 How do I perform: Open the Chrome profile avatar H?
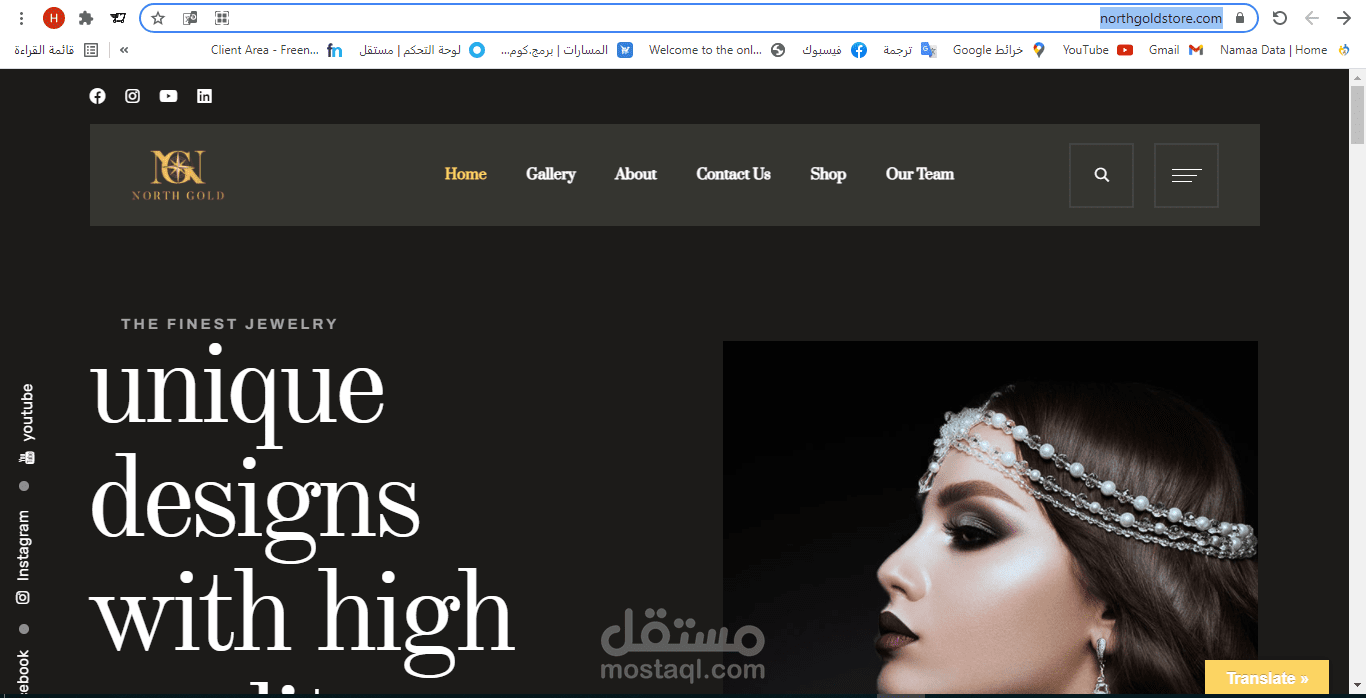click(x=54, y=18)
